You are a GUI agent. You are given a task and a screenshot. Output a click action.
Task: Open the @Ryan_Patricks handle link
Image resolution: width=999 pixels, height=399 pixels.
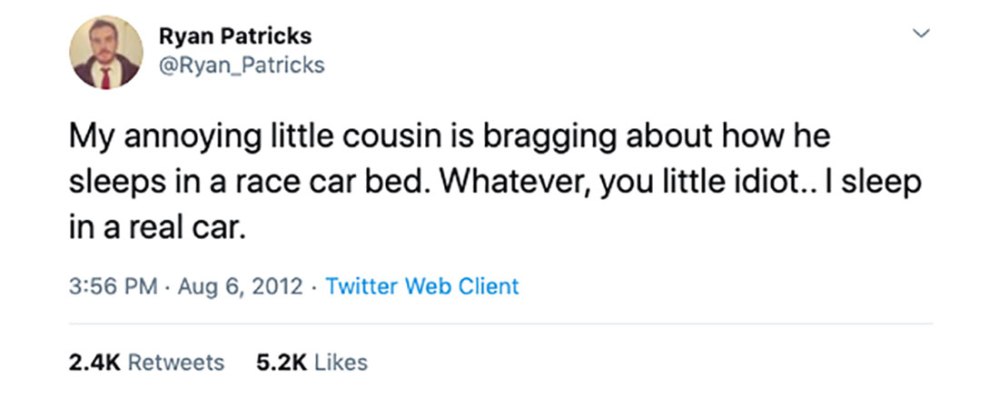[x=241, y=65]
